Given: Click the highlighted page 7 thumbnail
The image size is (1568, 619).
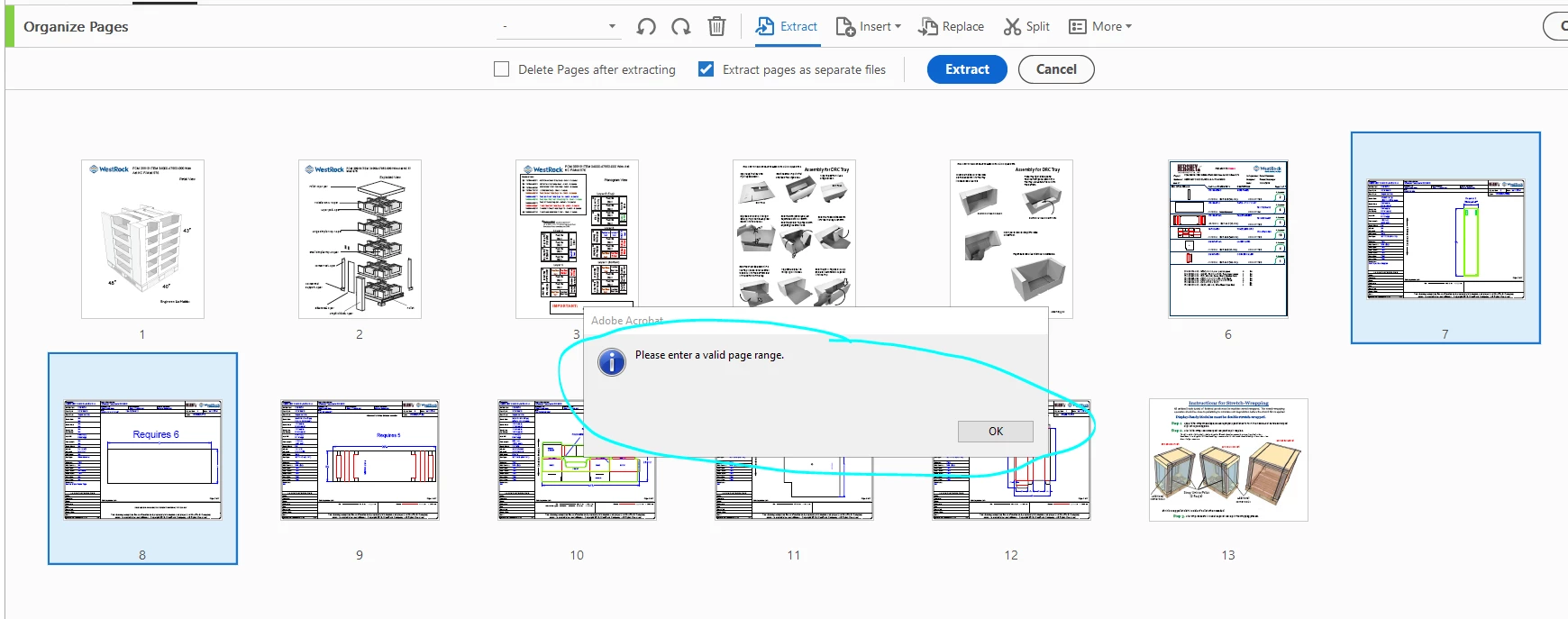Looking at the screenshot, I should tap(1445, 239).
